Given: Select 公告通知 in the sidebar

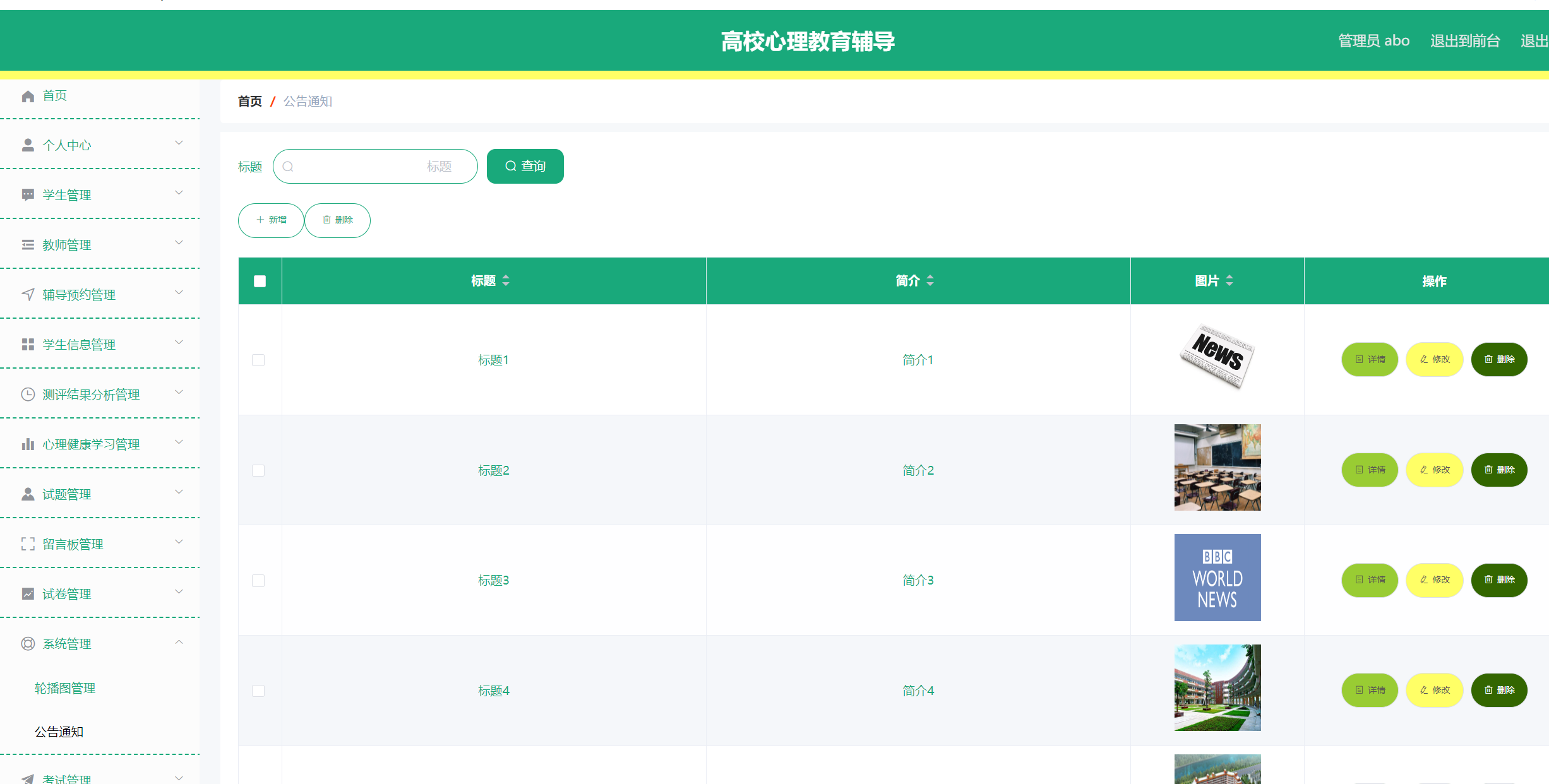Looking at the screenshot, I should pyautogui.click(x=59, y=732).
